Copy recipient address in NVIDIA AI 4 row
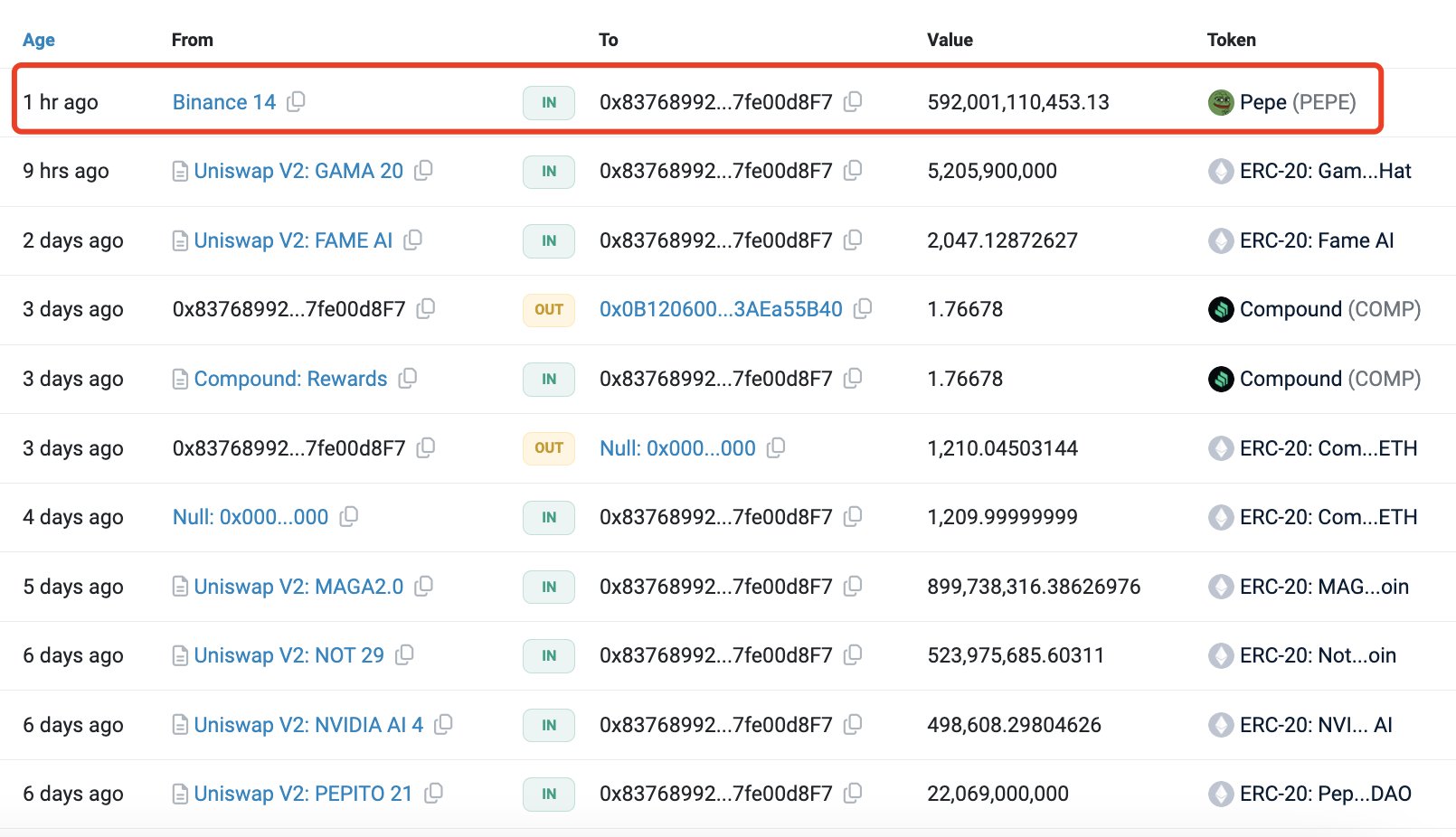The height and width of the screenshot is (837, 1456). tap(853, 725)
